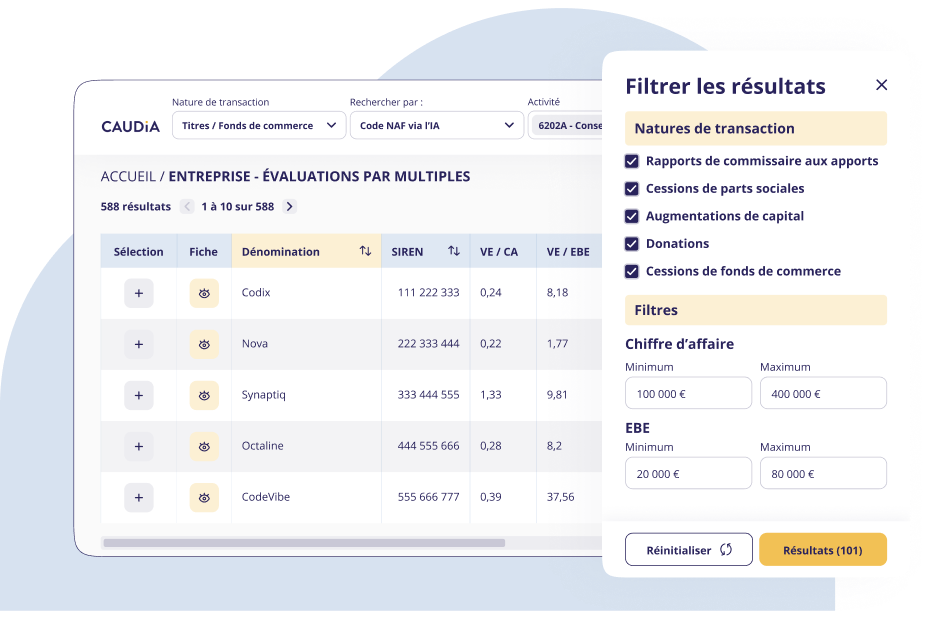Uncheck Cessions de fonds de commerce
This screenshot has height=629, width=940.
point(633,271)
